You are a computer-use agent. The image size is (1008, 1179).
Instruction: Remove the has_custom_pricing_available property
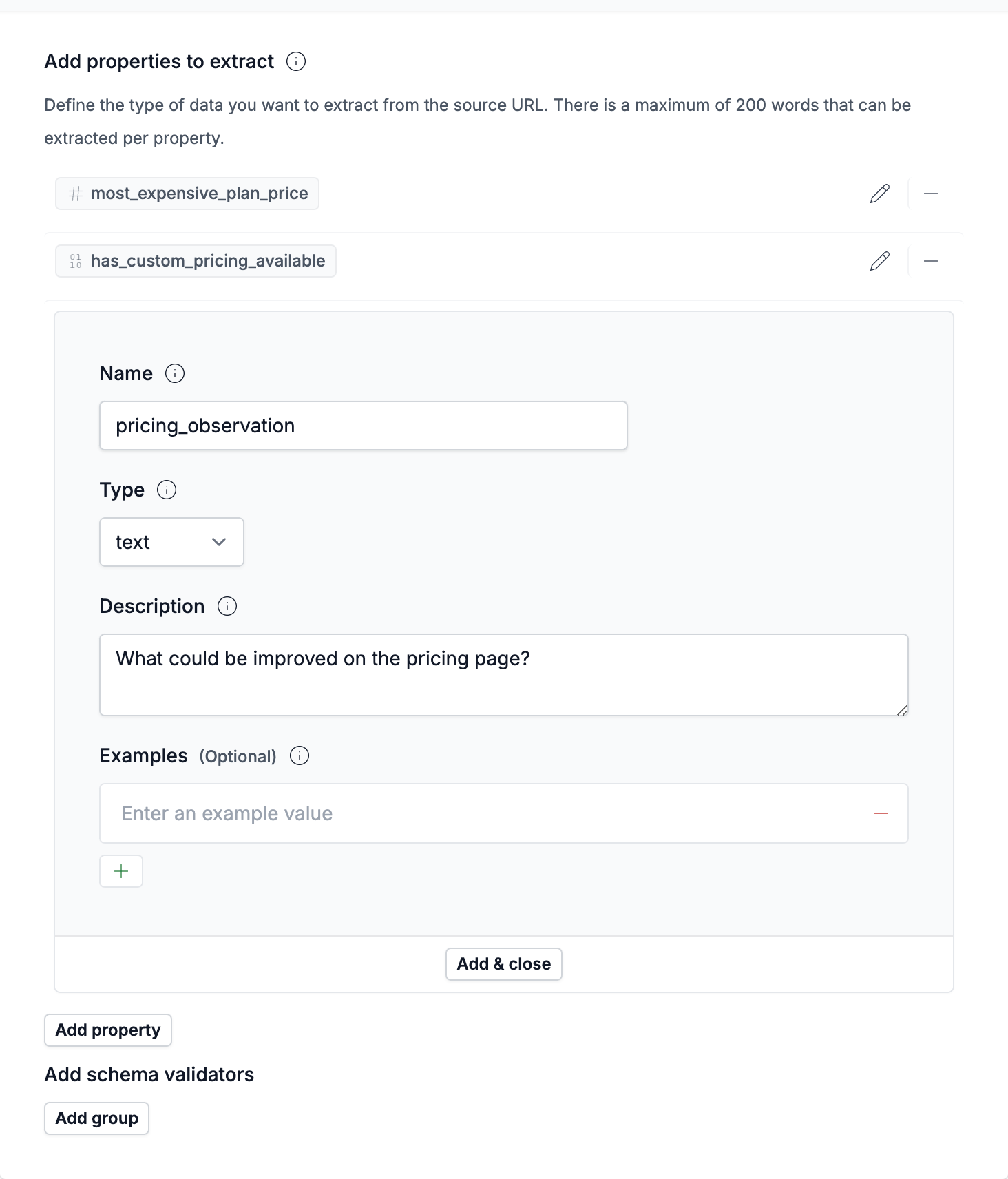[x=930, y=261]
